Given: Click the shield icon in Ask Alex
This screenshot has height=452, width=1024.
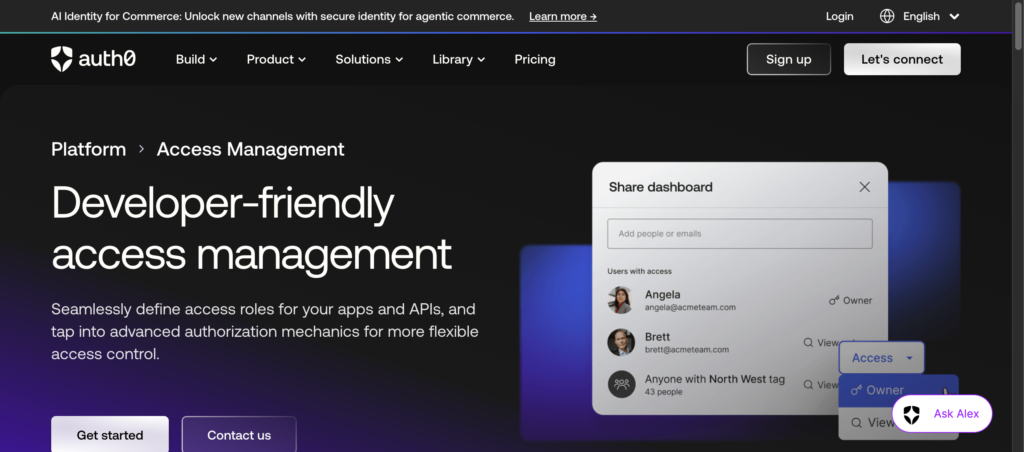Looking at the screenshot, I should pyautogui.click(x=912, y=413).
